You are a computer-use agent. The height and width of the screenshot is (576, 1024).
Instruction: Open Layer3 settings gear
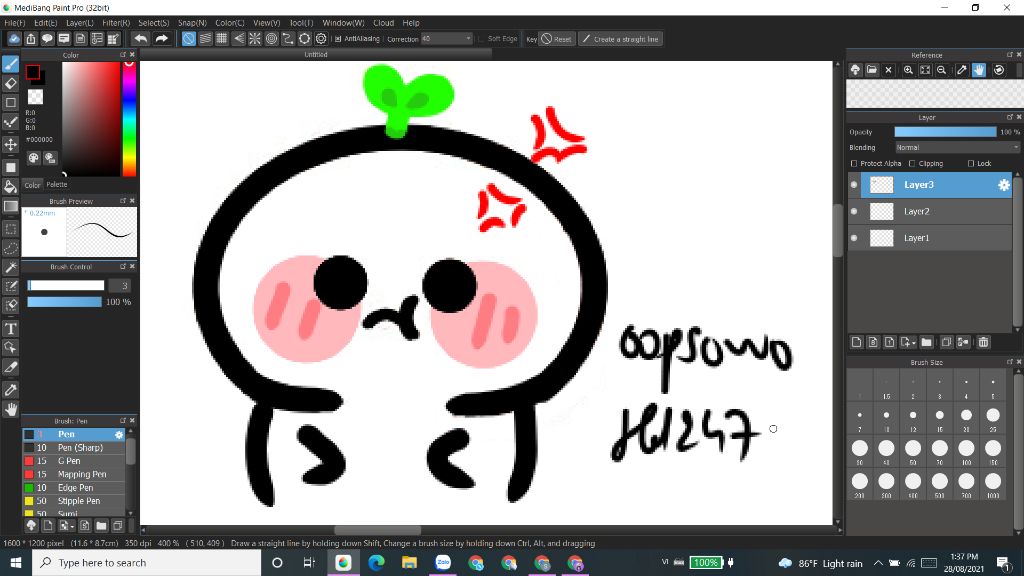1004,185
